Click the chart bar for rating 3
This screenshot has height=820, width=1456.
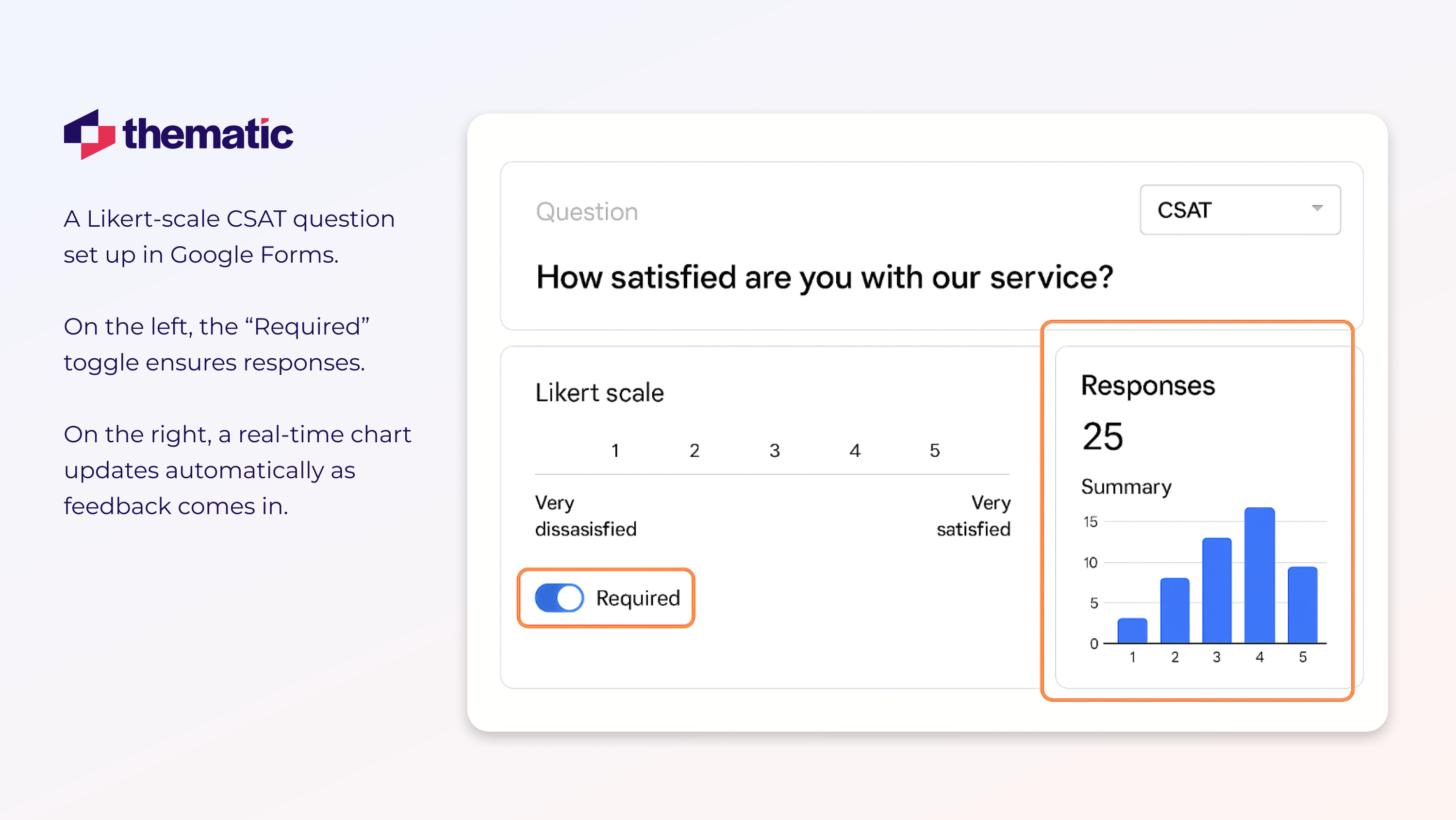point(1216,590)
